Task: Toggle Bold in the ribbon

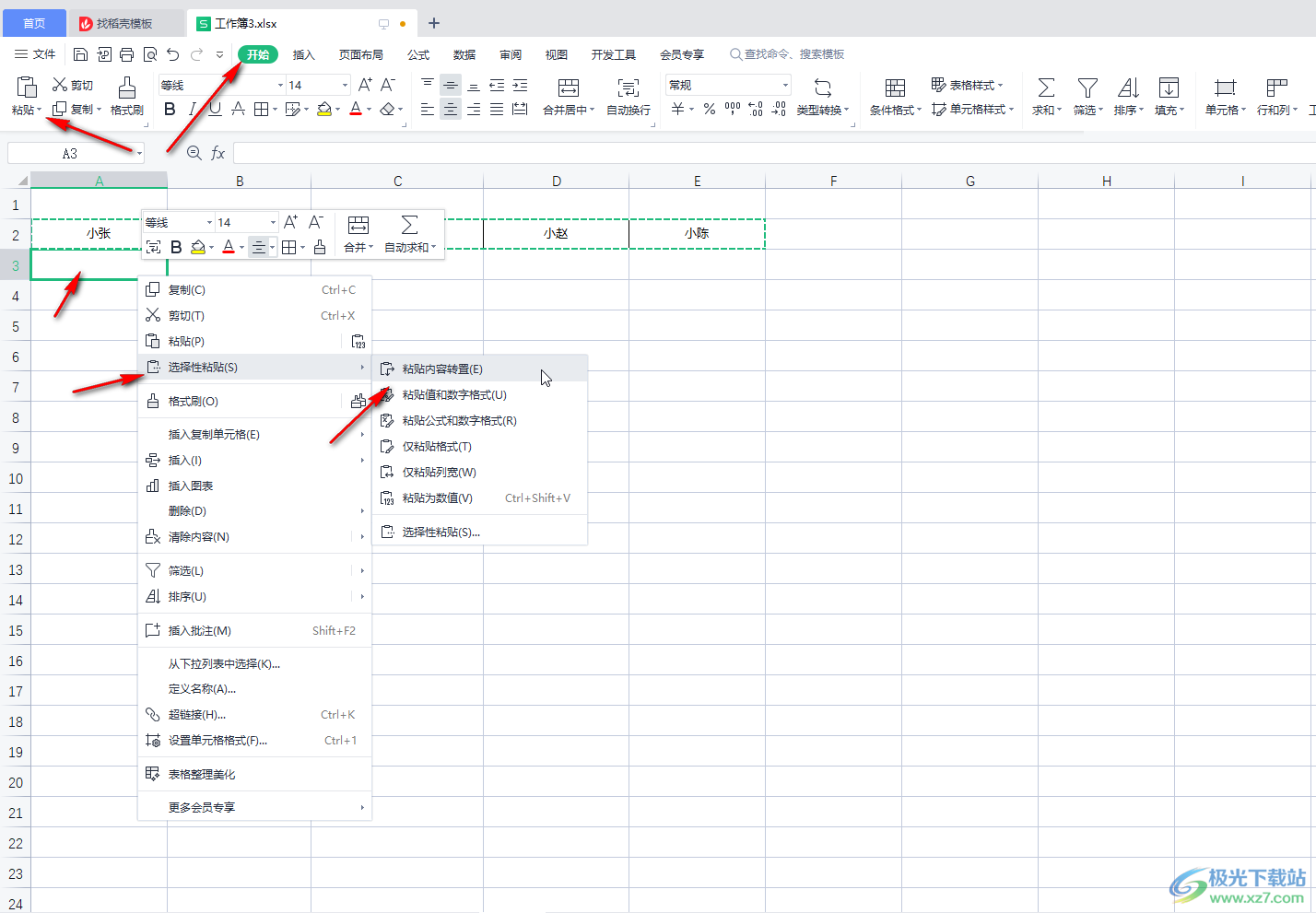Action: (170, 110)
